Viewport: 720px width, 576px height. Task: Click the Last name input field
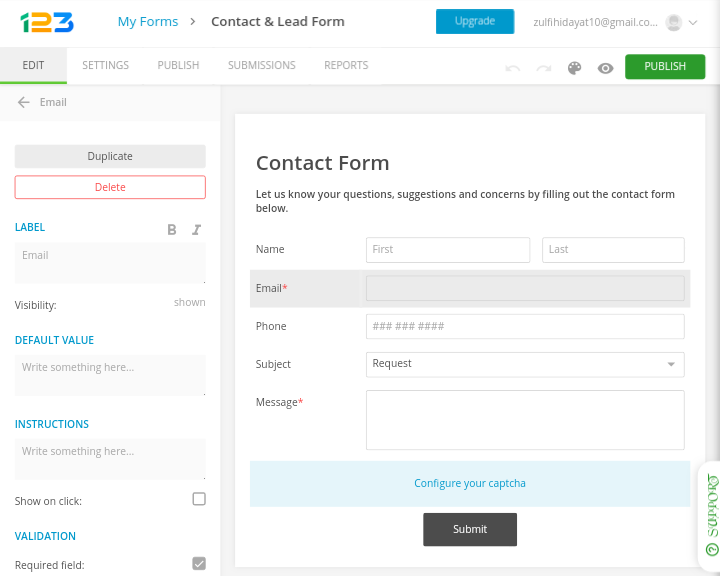click(613, 250)
